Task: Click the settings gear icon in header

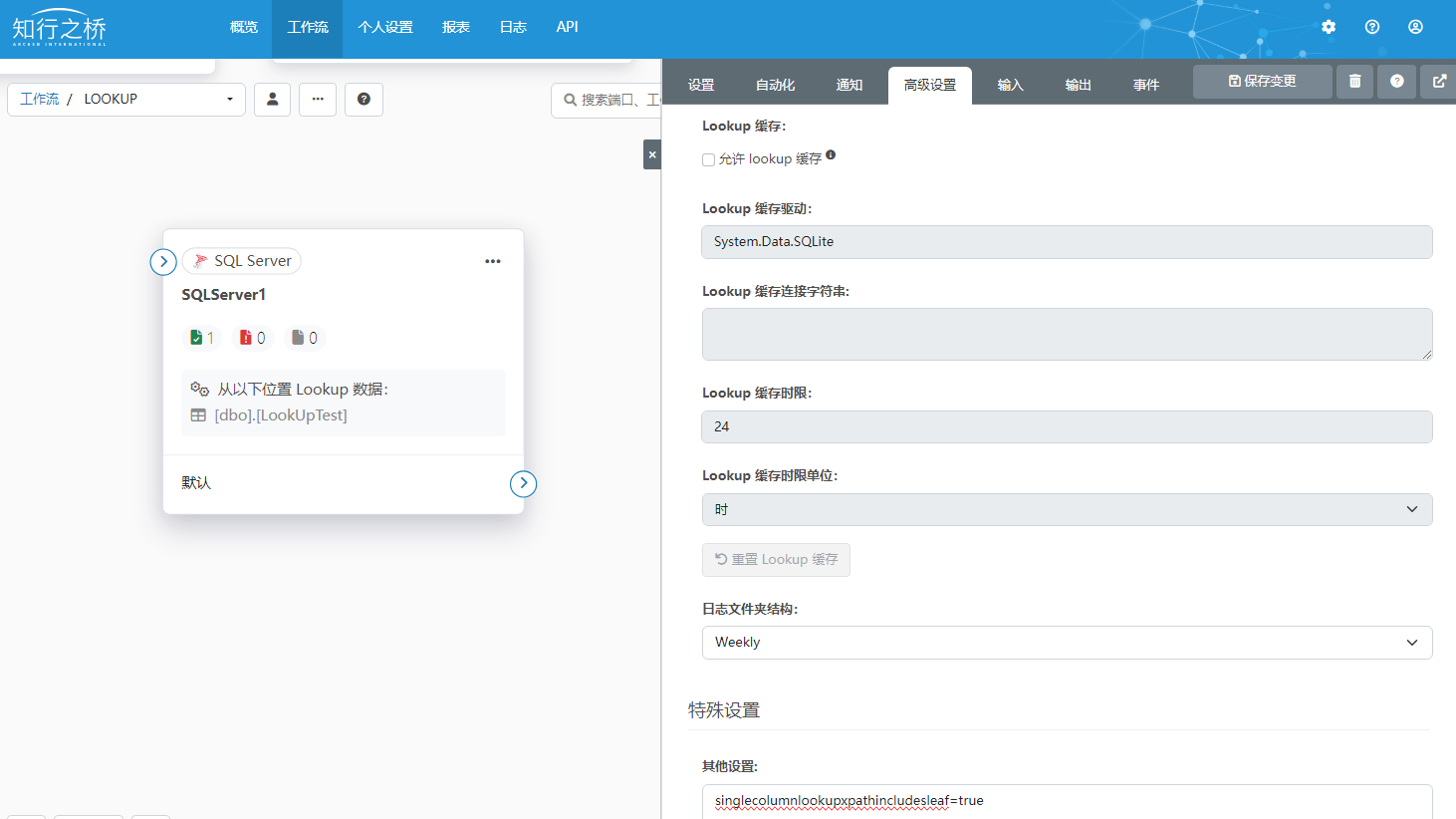Action: (x=1329, y=27)
